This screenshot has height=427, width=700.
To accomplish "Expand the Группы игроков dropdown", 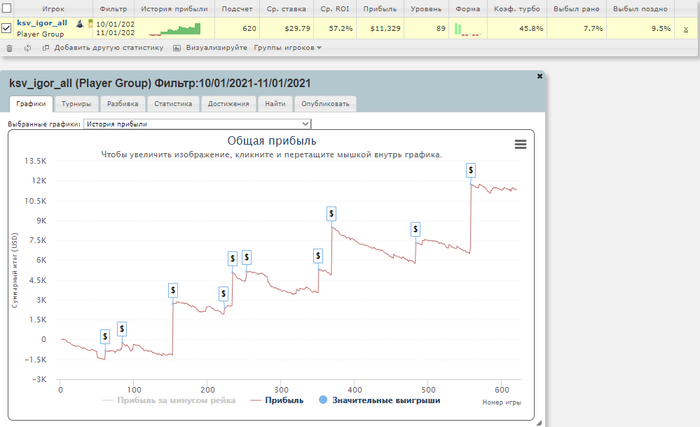I will tap(288, 47).
